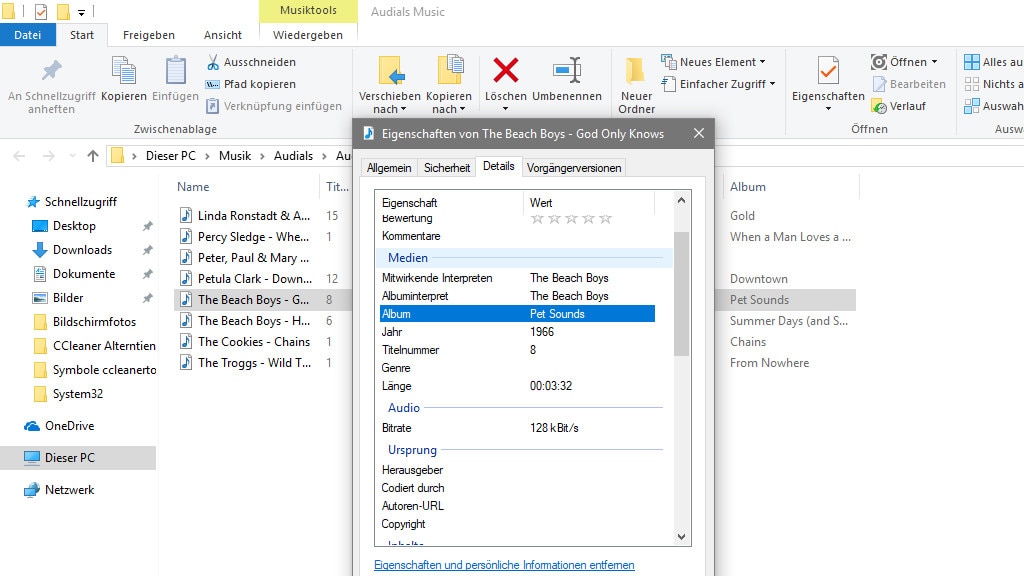The width and height of the screenshot is (1024, 576).
Task: Switch to the Ansicht ribbon tab
Action: click(x=223, y=35)
